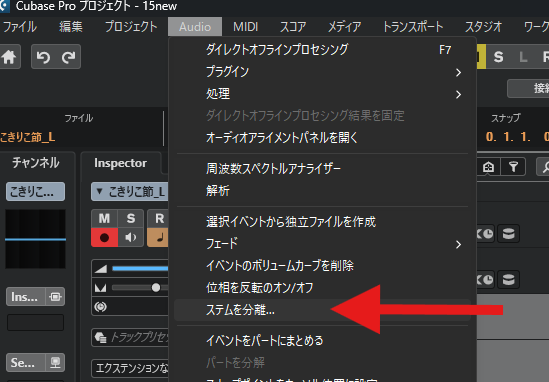Toggle 位相を反転のオン/オフ entry
The width and height of the screenshot is (549, 382).
pos(322,288)
